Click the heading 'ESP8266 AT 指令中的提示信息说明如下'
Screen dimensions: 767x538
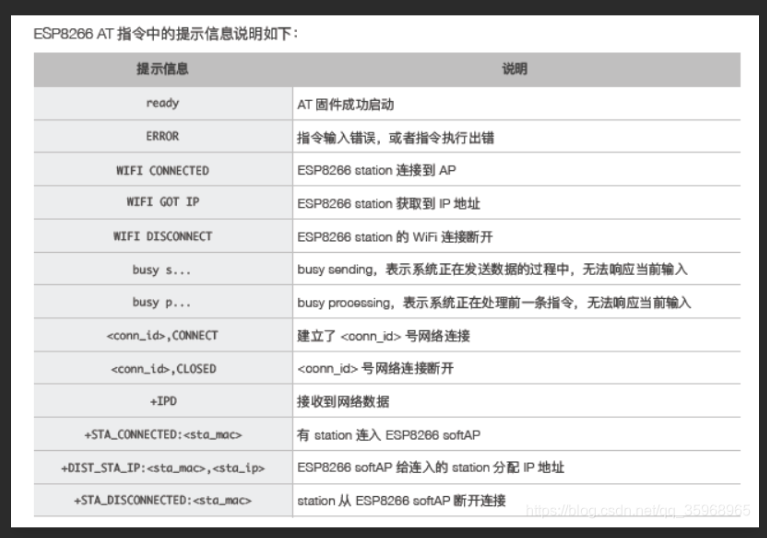click(165, 34)
